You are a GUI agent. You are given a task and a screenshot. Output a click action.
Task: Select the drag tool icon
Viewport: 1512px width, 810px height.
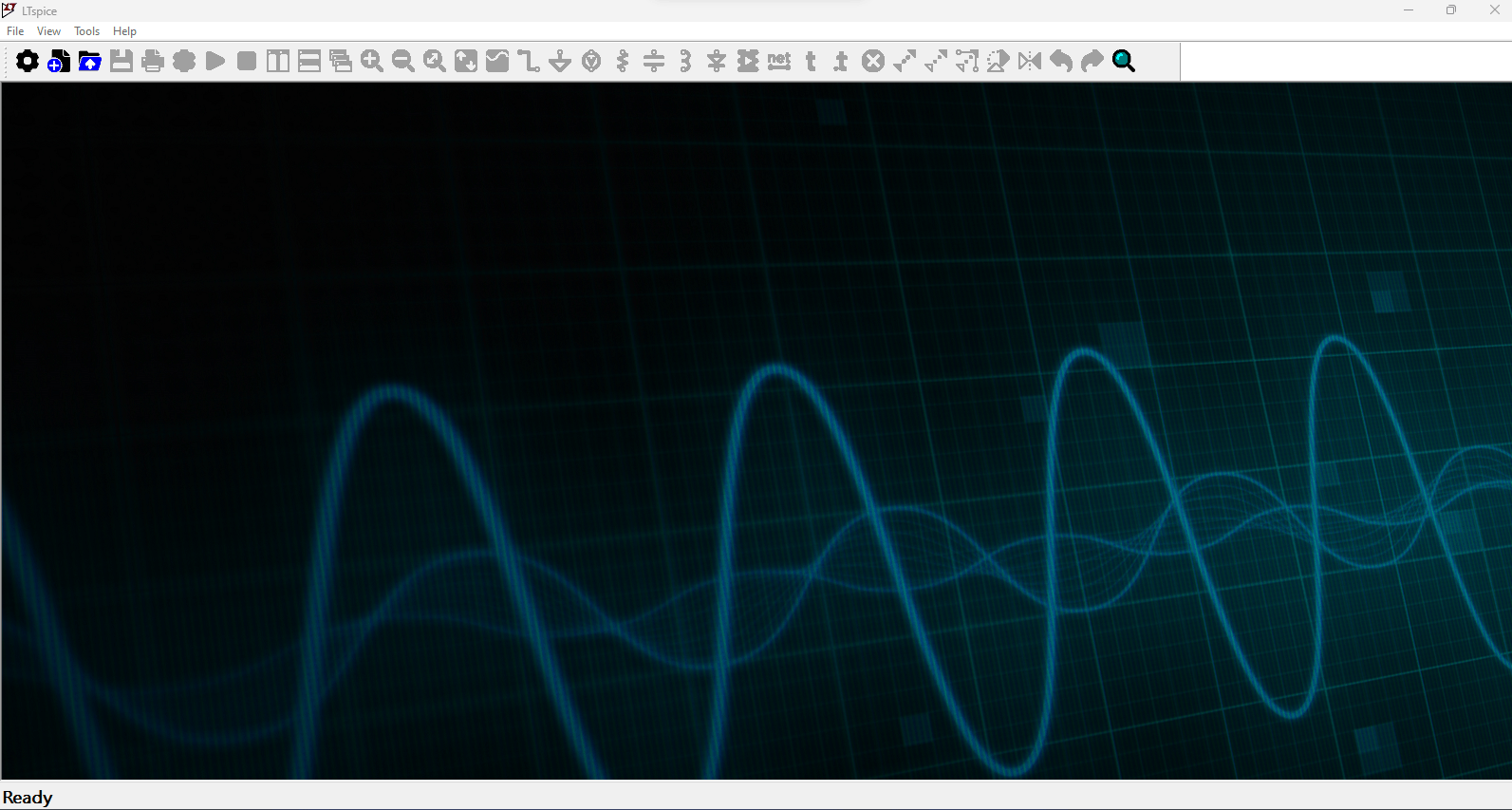[x=967, y=62]
